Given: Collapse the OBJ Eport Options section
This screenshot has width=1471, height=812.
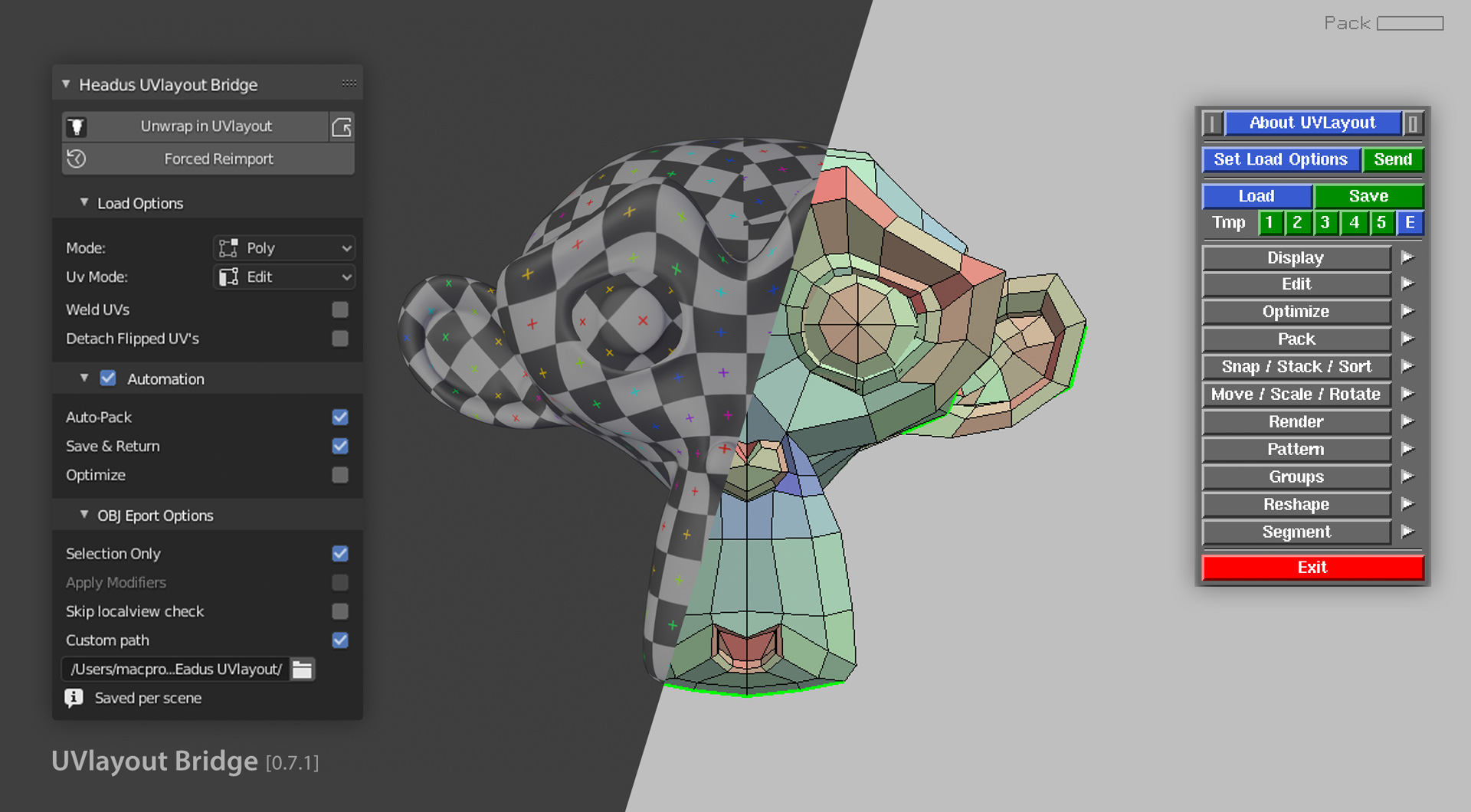Looking at the screenshot, I should [x=84, y=515].
